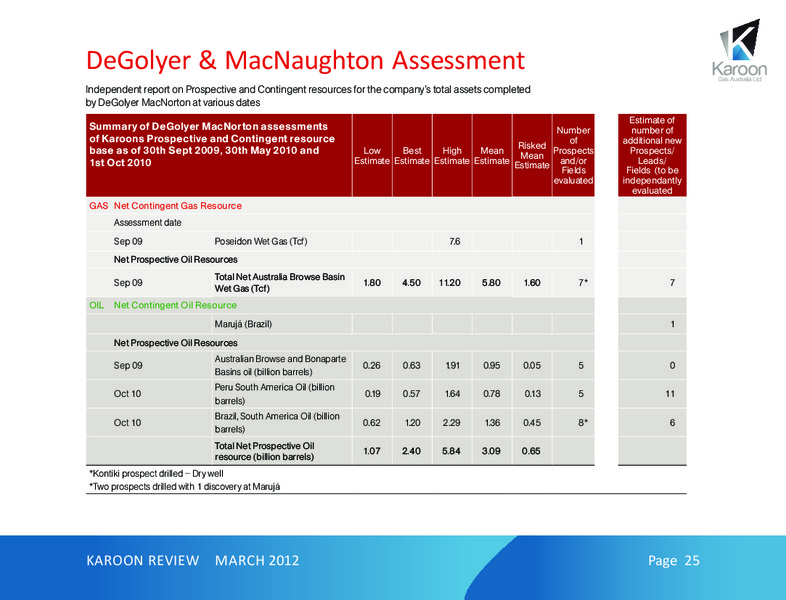Viewport: 786px width, 600px height.
Task: Click Brazil additional prospects value 6
Action: [672, 423]
